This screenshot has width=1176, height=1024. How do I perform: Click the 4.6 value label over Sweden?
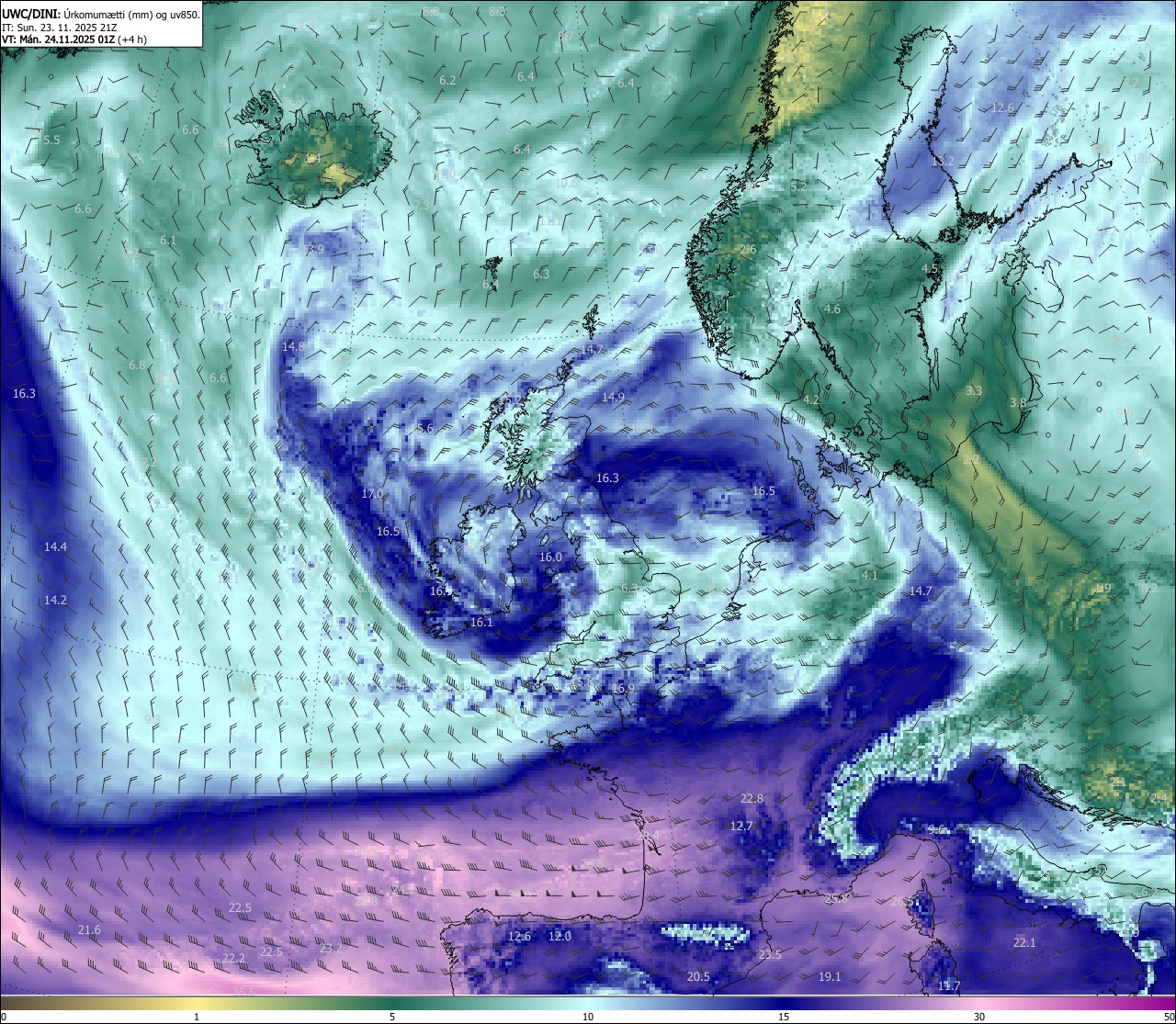point(832,309)
